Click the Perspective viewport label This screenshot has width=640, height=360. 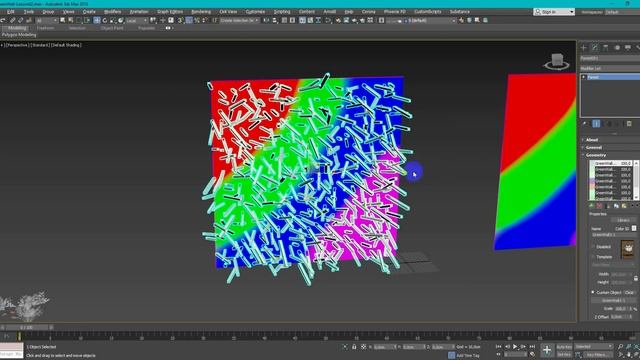coord(17,45)
